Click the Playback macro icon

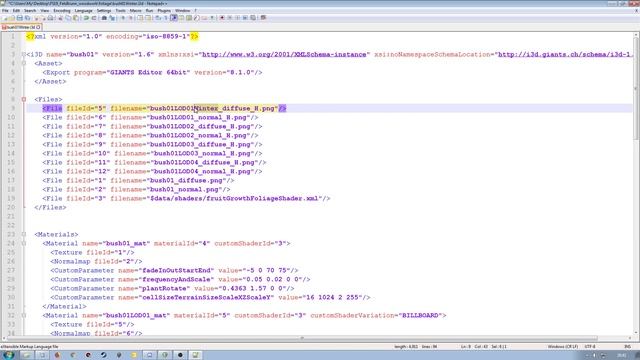point(237,18)
